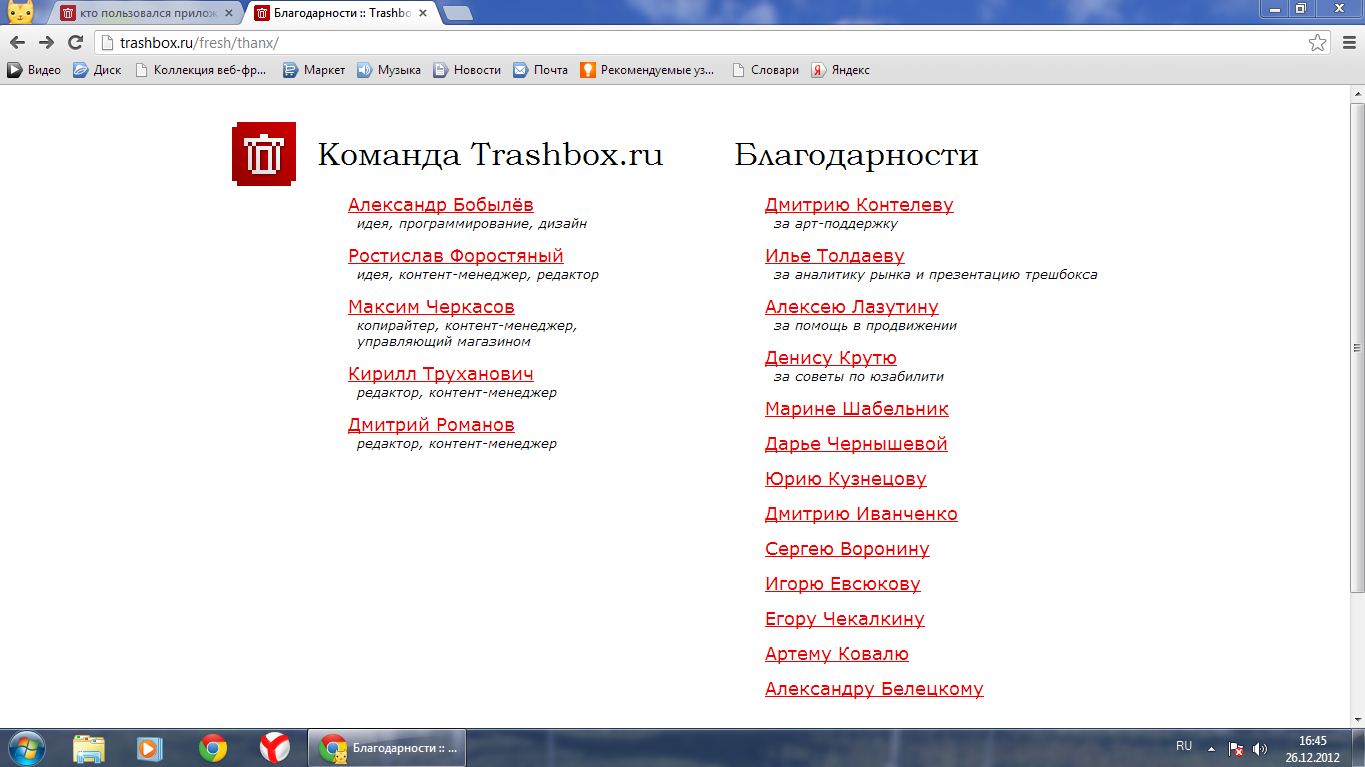1365x767 pixels.
Task: Open Алексею Лазутину link
Action: [852, 307]
